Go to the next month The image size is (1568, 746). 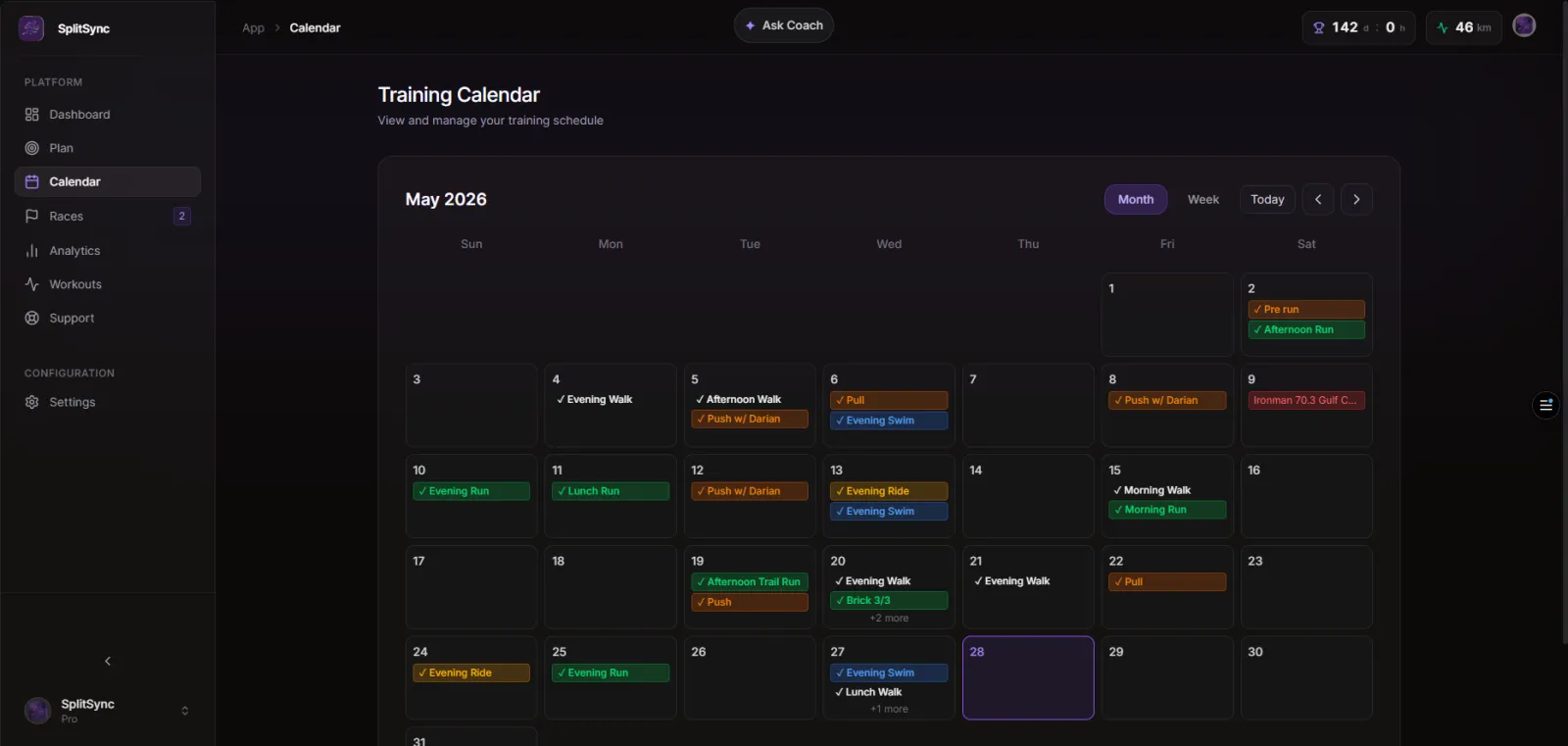pyautogui.click(x=1356, y=199)
